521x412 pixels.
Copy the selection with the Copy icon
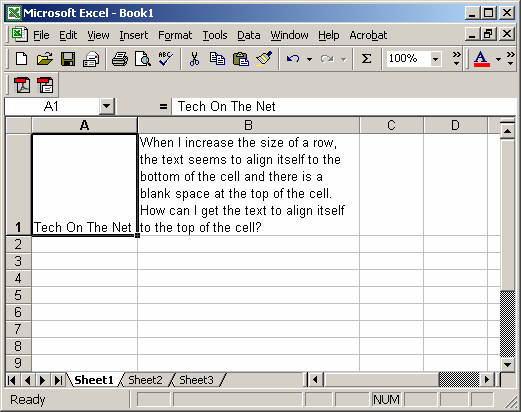coord(217,59)
